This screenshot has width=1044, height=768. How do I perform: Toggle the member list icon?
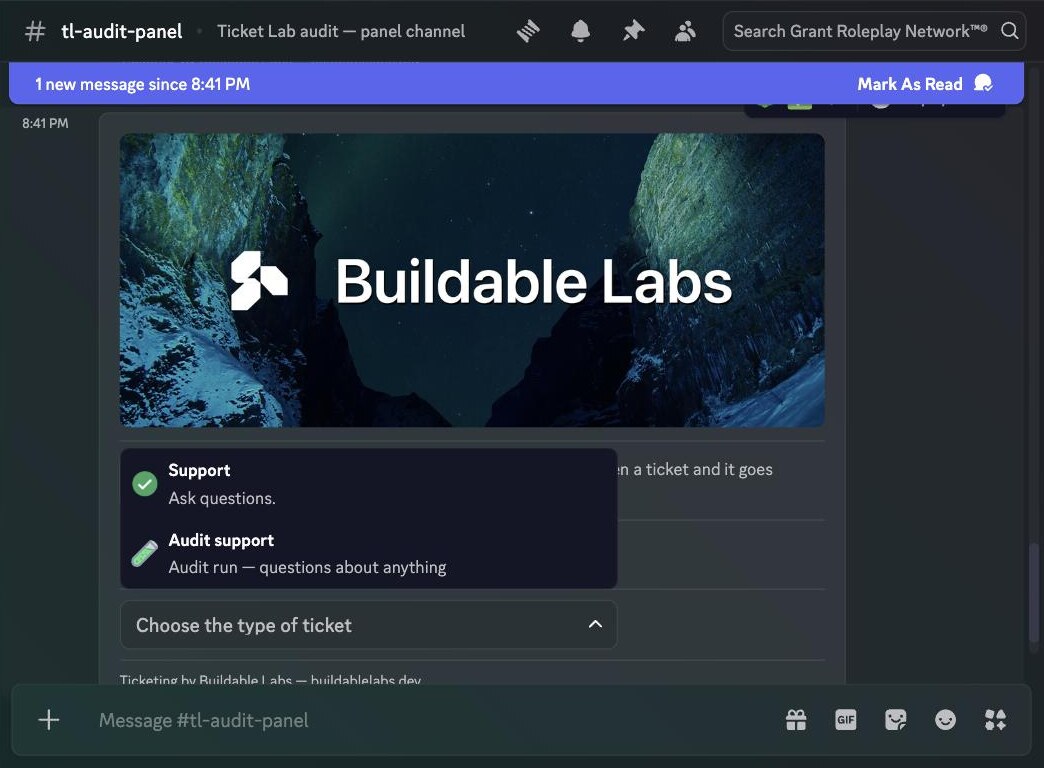point(684,31)
